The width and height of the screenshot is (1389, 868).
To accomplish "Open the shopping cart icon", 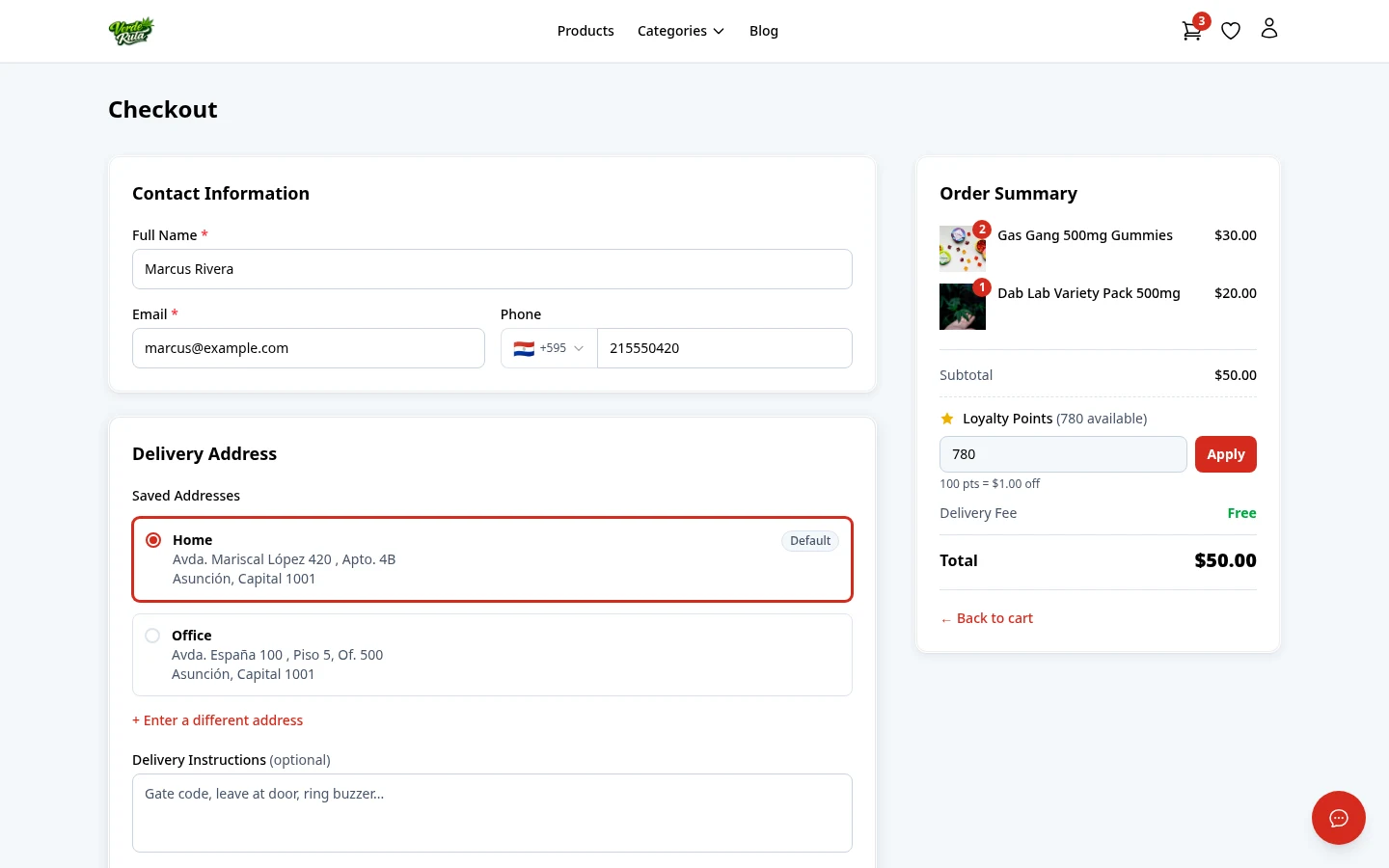I will pyautogui.click(x=1191, y=31).
